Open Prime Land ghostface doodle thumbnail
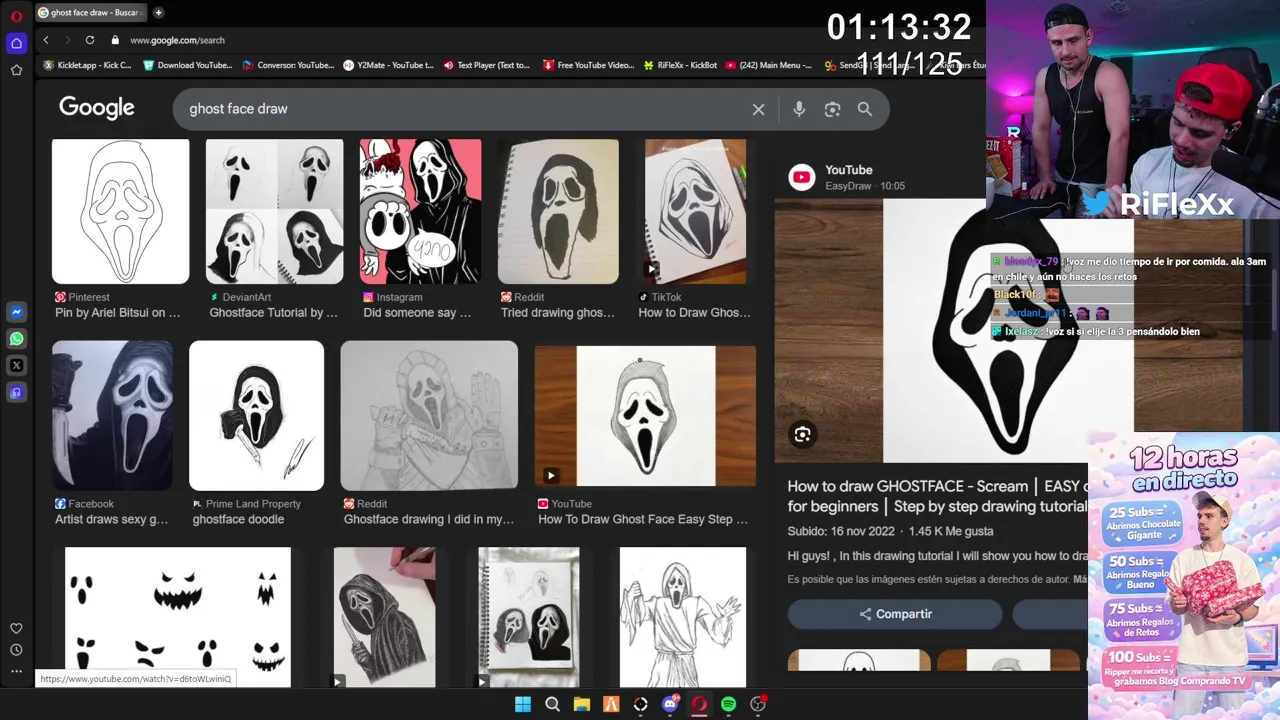Viewport: 1280px width, 720px height. tap(256, 416)
